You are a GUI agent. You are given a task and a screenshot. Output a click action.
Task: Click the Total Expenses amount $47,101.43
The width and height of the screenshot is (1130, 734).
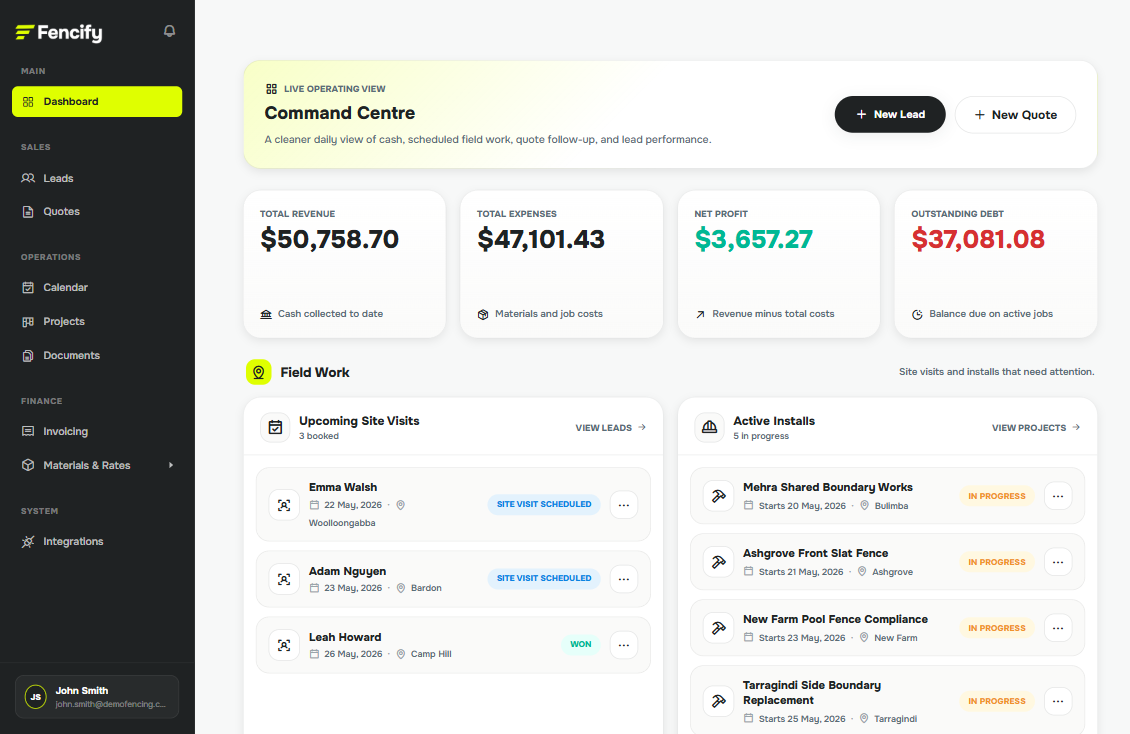click(541, 239)
